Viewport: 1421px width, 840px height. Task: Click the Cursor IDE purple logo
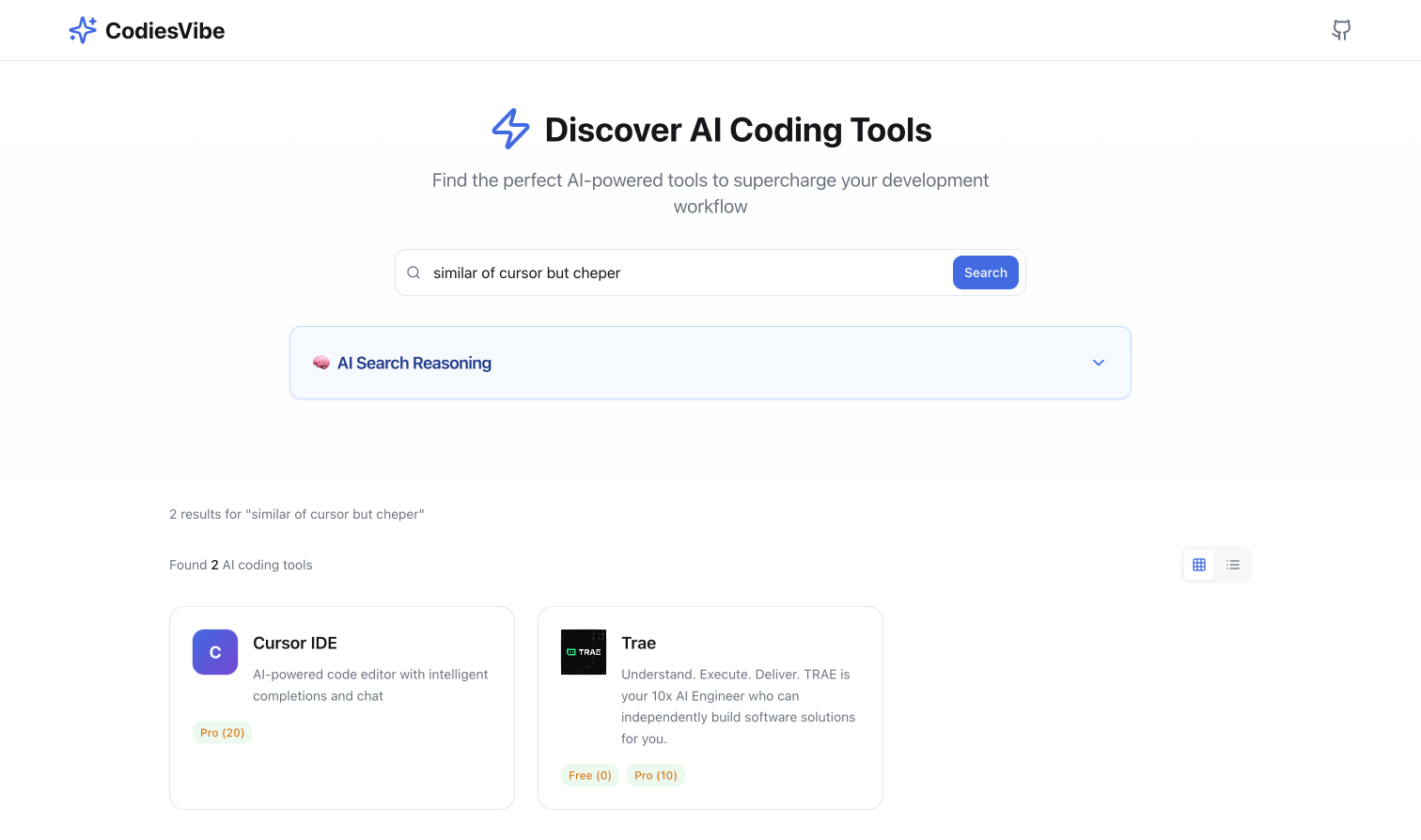click(x=215, y=652)
